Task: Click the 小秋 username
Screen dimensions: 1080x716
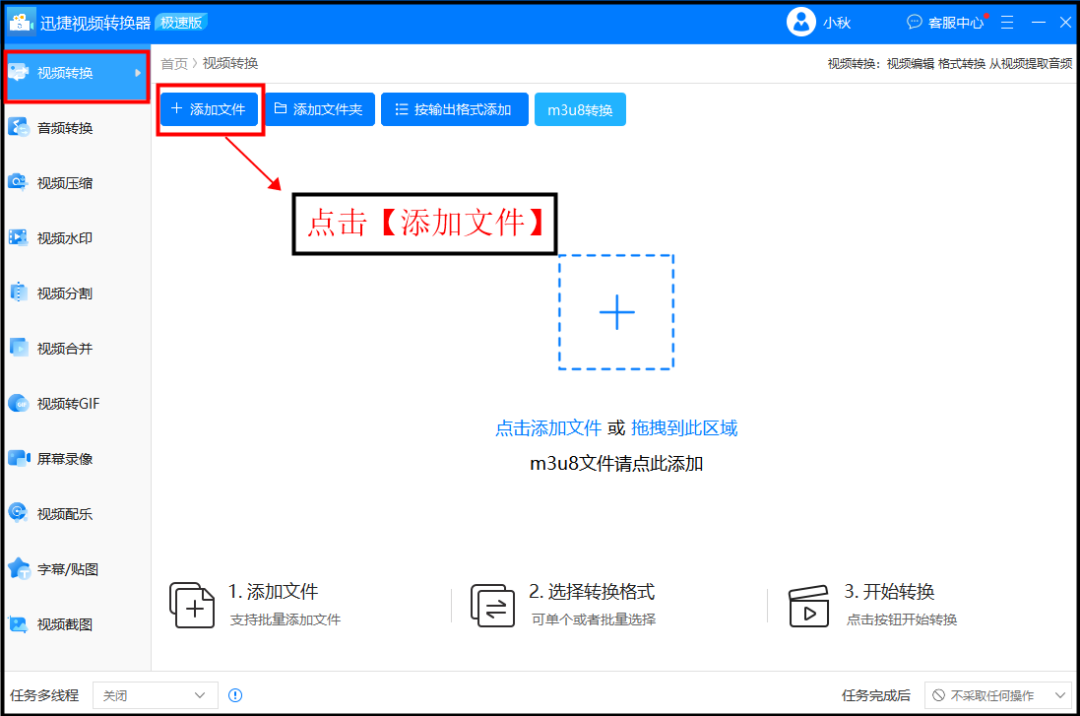Action: click(838, 23)
